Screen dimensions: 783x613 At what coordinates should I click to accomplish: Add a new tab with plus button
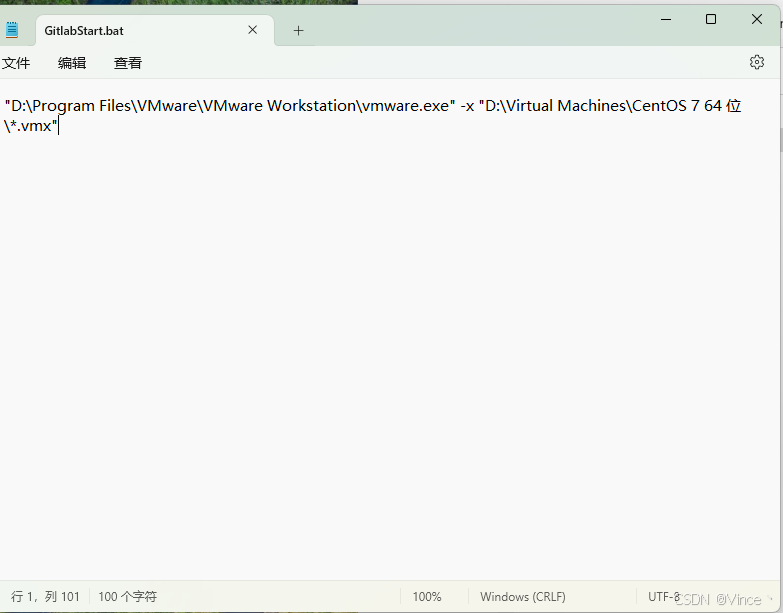(x=298, y=31)
